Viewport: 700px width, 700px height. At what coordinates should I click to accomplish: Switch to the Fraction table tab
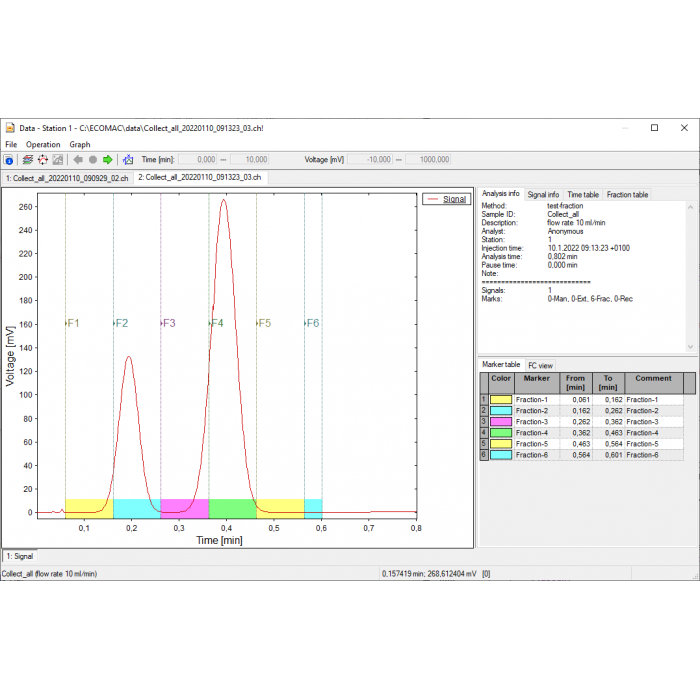[627, 194]
